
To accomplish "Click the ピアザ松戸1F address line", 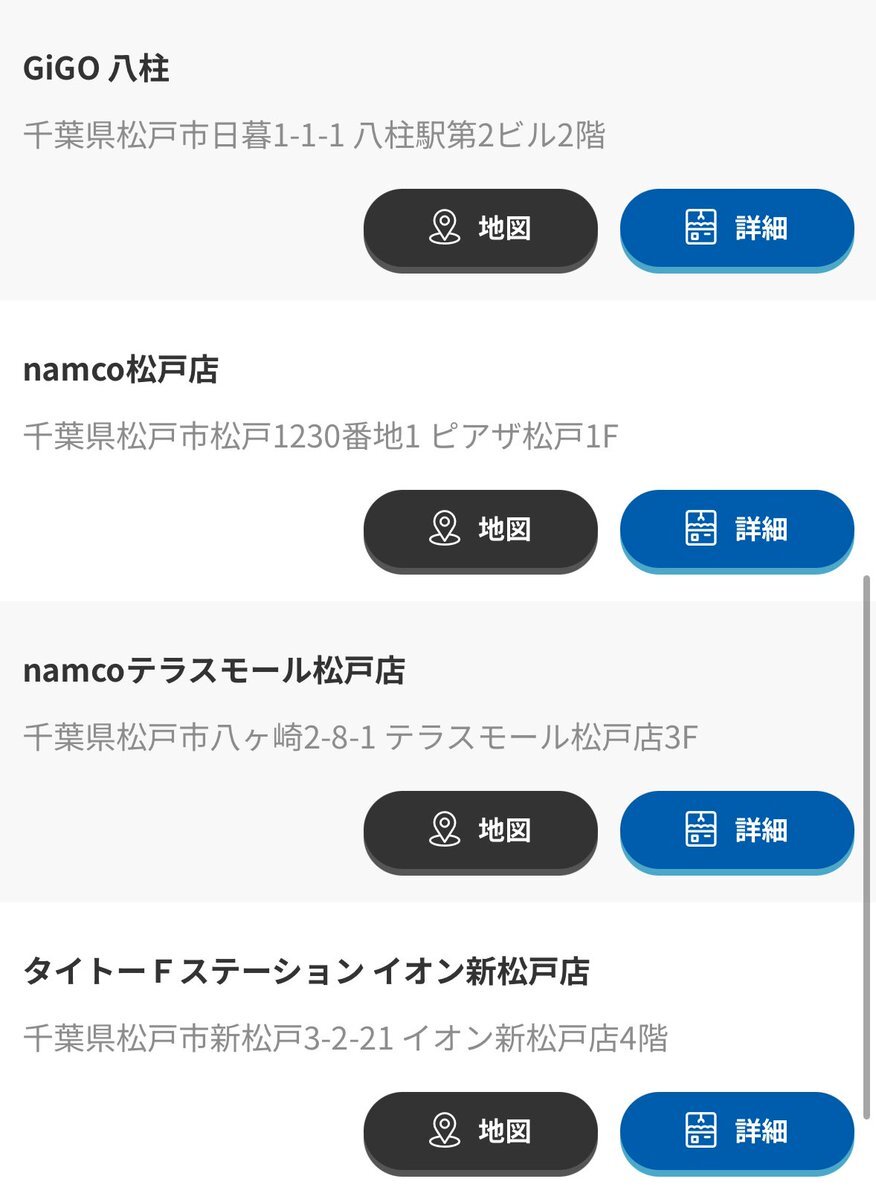I will click(320, 436).
